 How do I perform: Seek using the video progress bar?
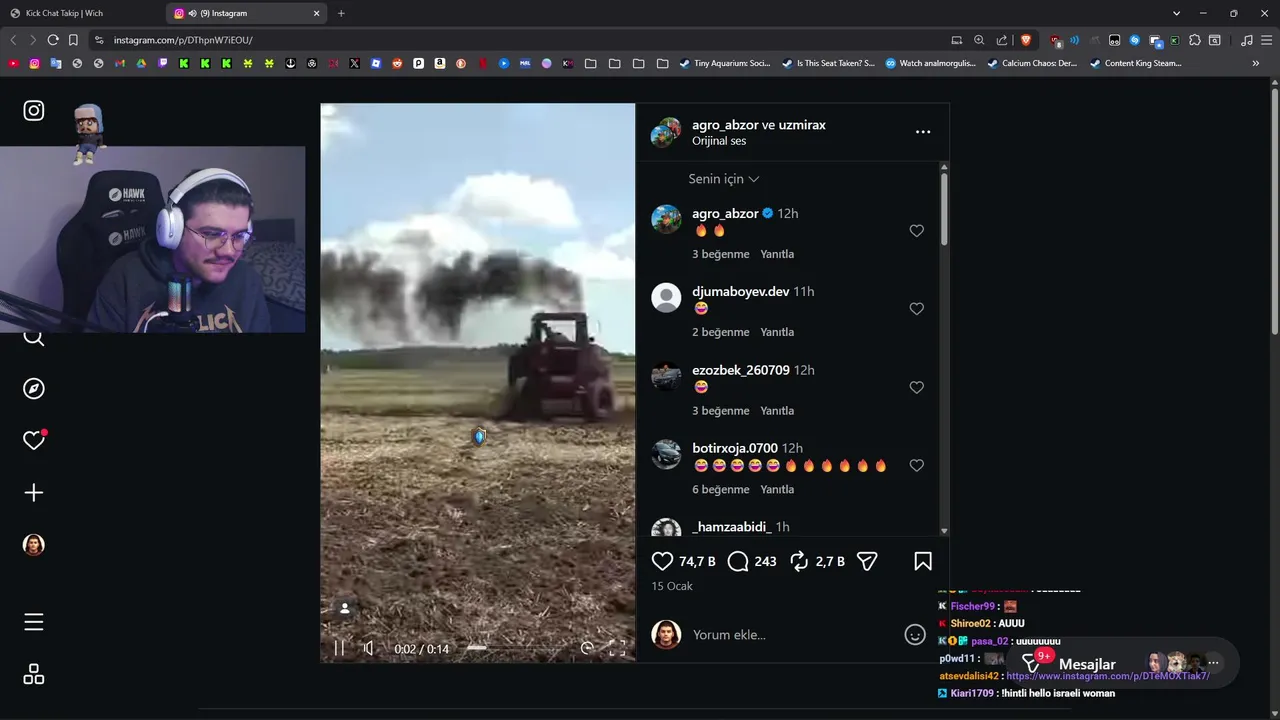click(x=515, y=648)
